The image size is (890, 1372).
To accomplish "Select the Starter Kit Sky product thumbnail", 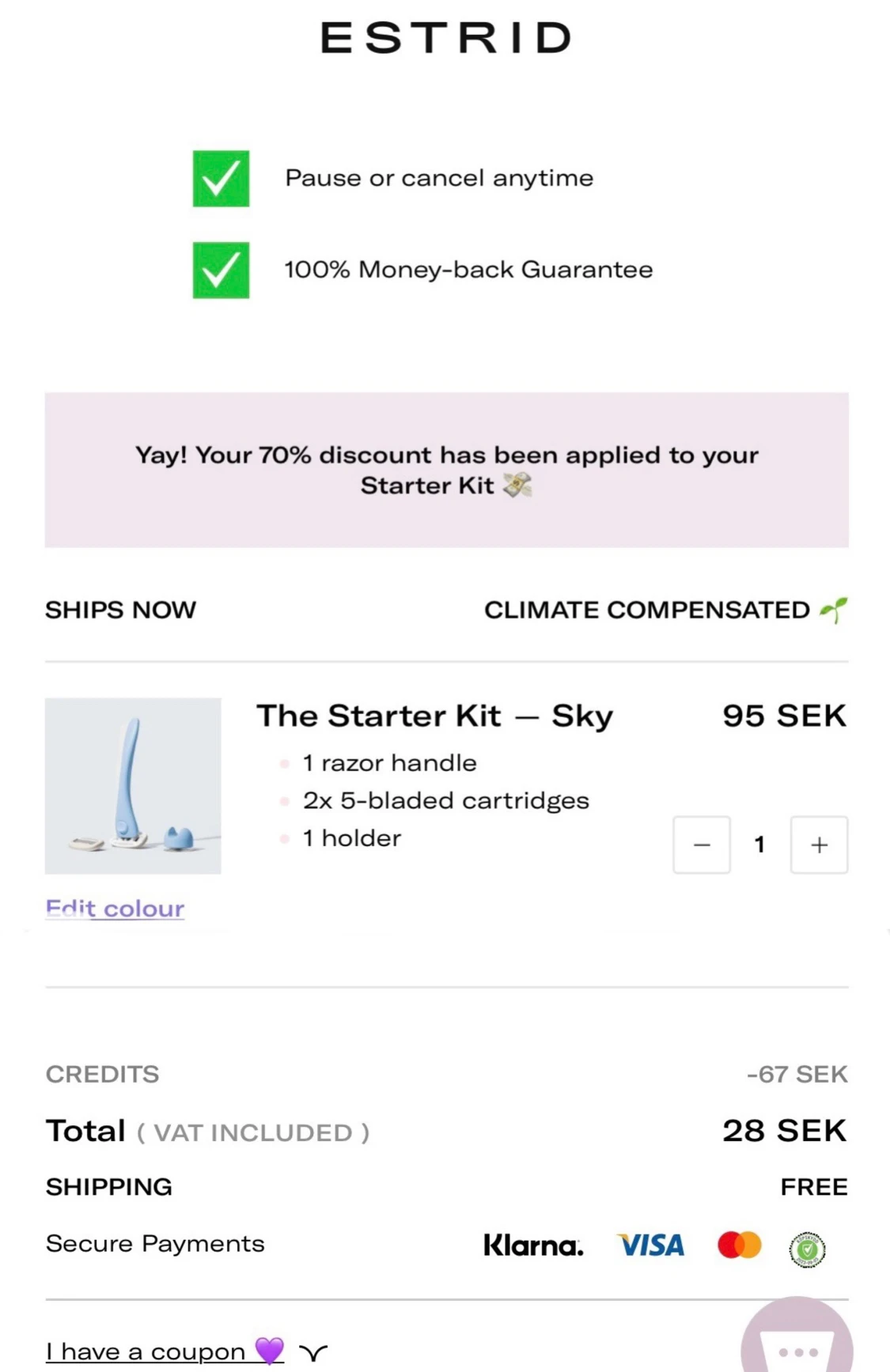I will coord(133,785).
